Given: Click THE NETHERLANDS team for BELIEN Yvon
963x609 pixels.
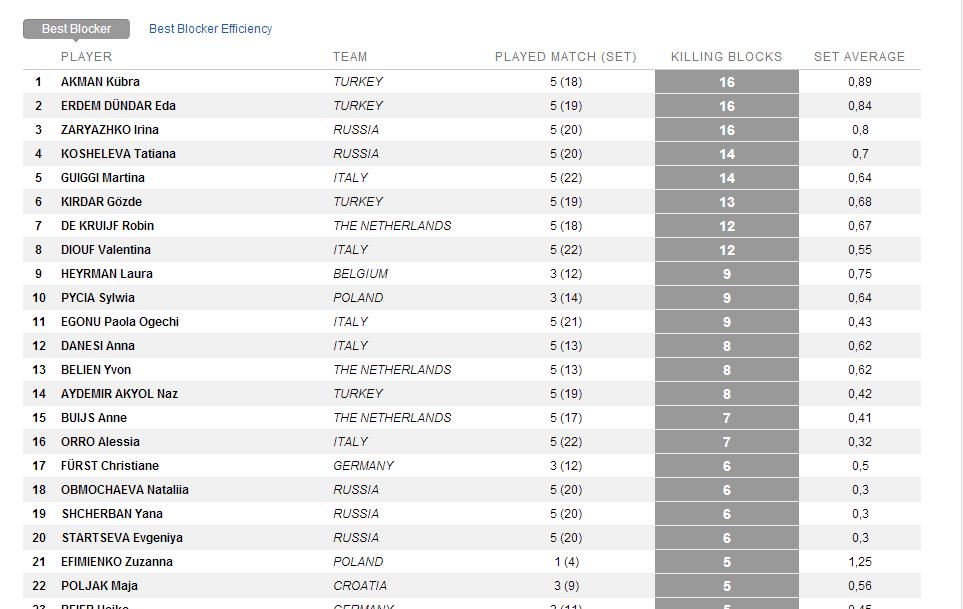Looking at the screenshot, I should click(392, 370).
